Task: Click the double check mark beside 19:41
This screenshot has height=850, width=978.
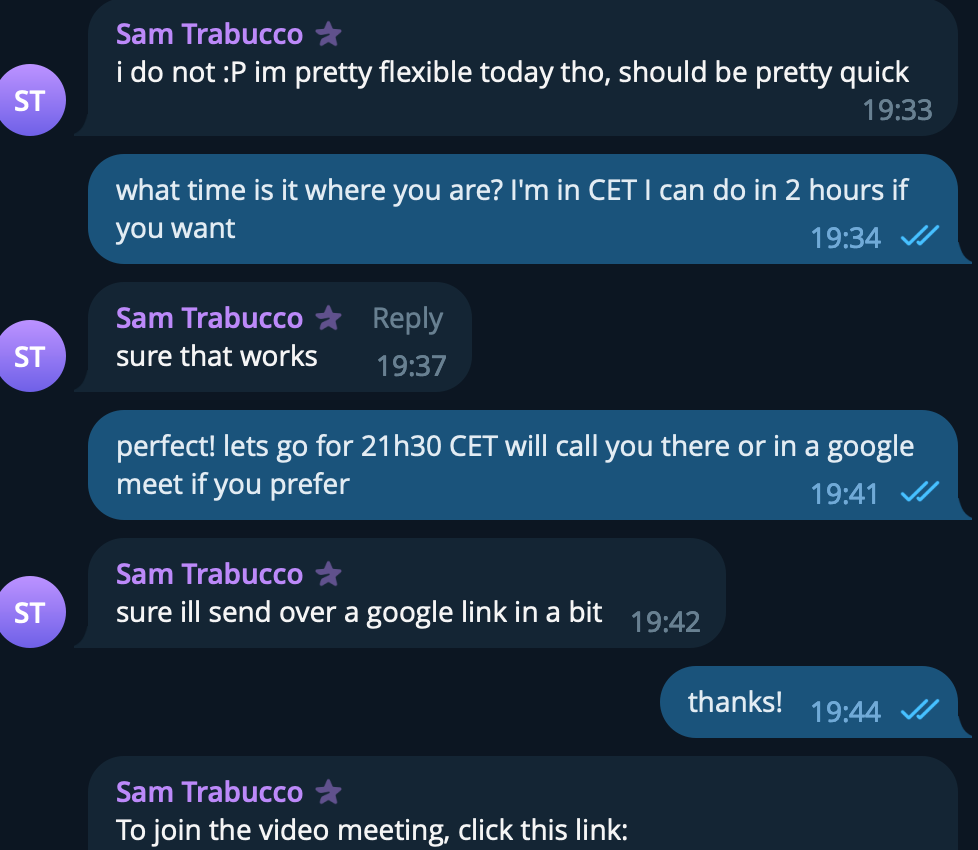Action: [x=919, y=493]
